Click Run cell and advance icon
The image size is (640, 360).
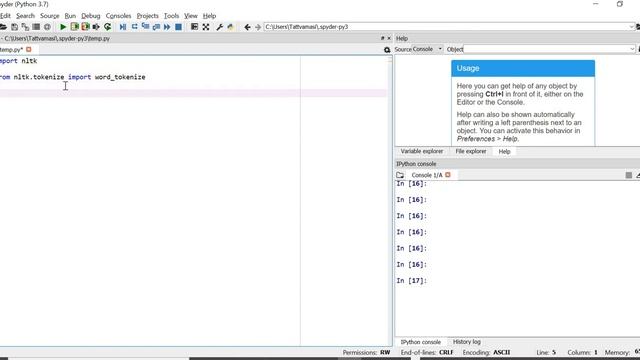85,27
